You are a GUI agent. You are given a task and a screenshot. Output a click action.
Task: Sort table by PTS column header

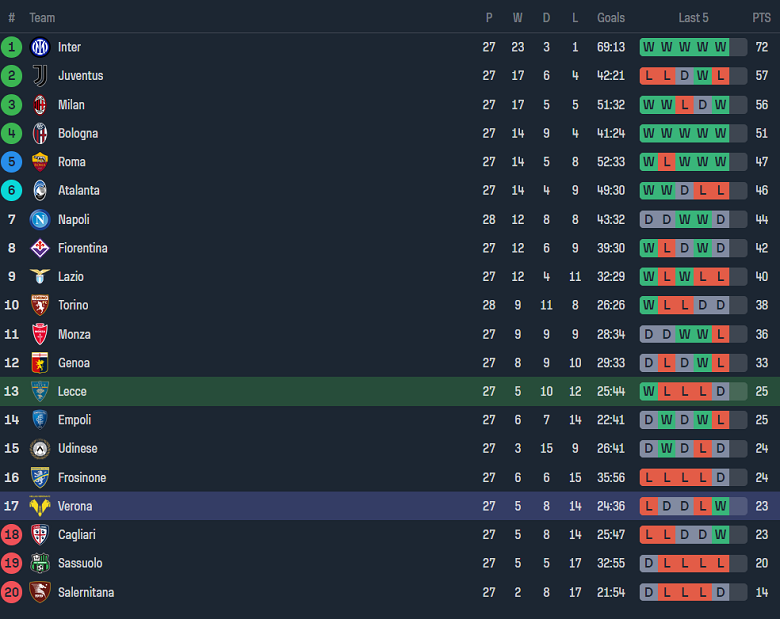click(x=761, y=18)
